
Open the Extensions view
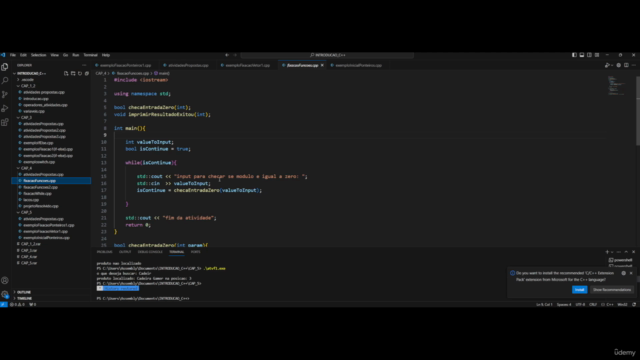(x=5, y=122)
